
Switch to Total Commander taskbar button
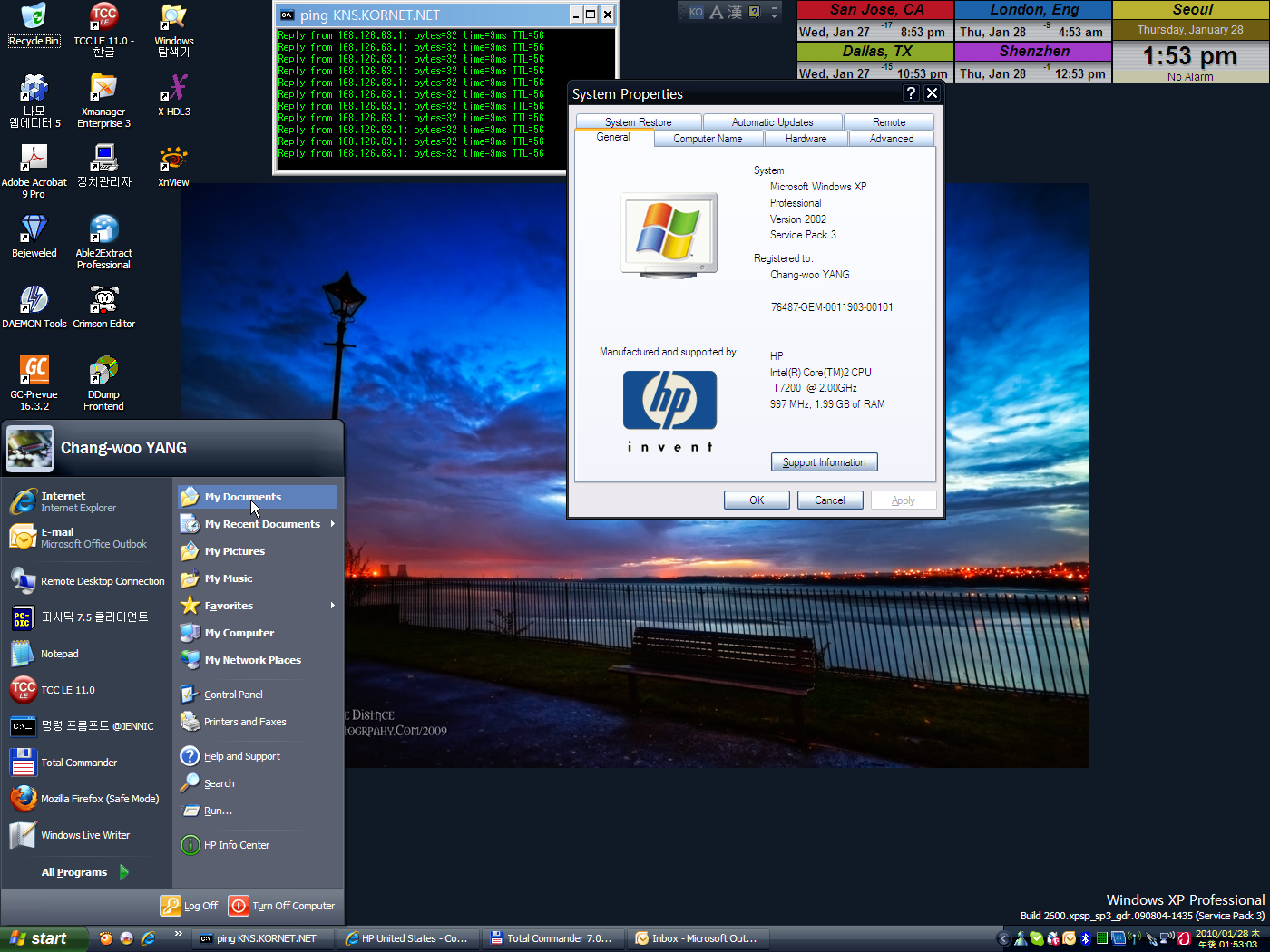coord(552,938)
